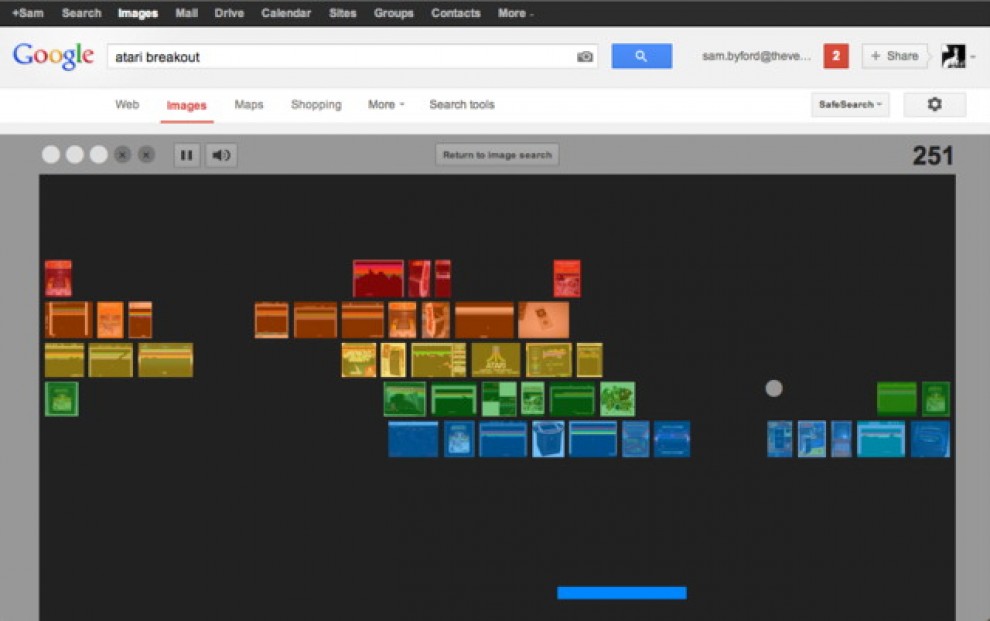Click the blue trash-can brick
This screenshot has width=990, height=621.
(x=548, y=439)
